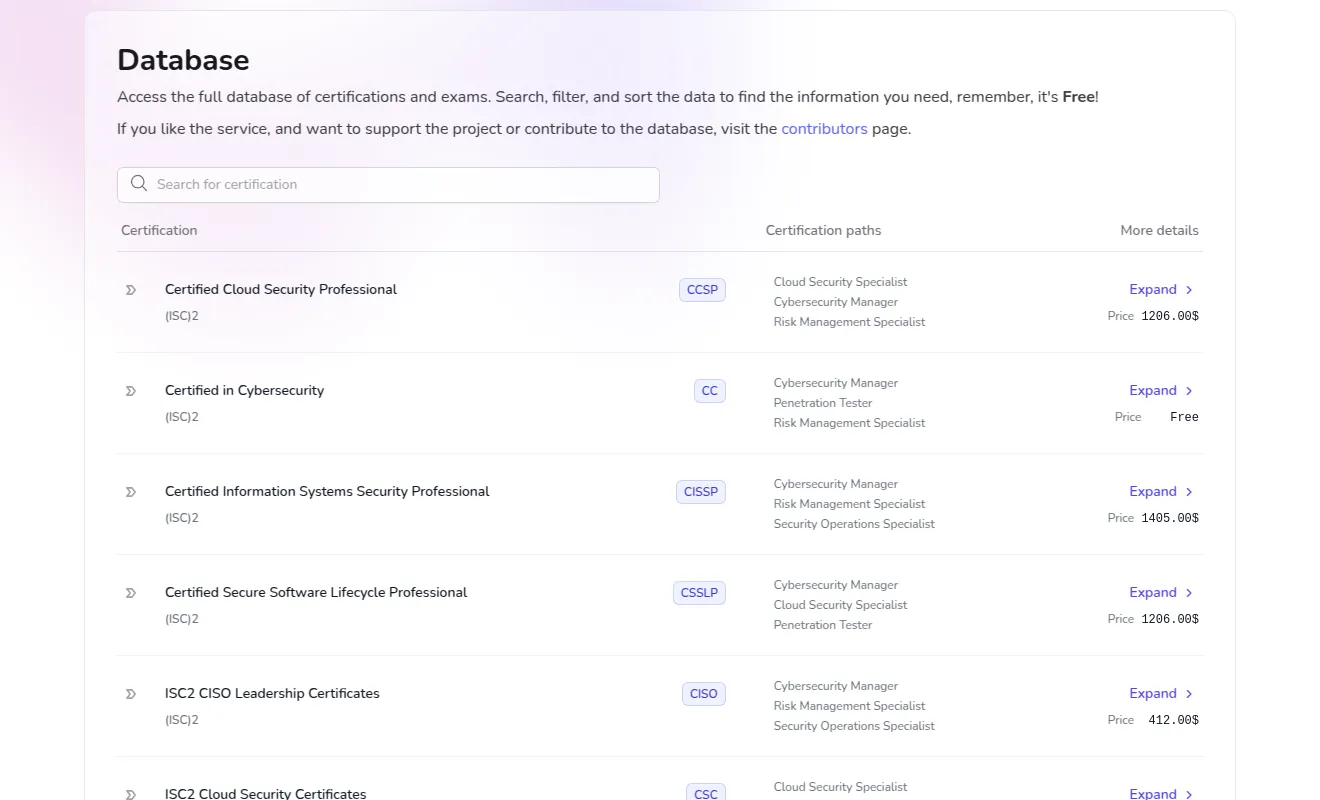
Task: Select the CISO badge
Action: [x=703, y=693]
